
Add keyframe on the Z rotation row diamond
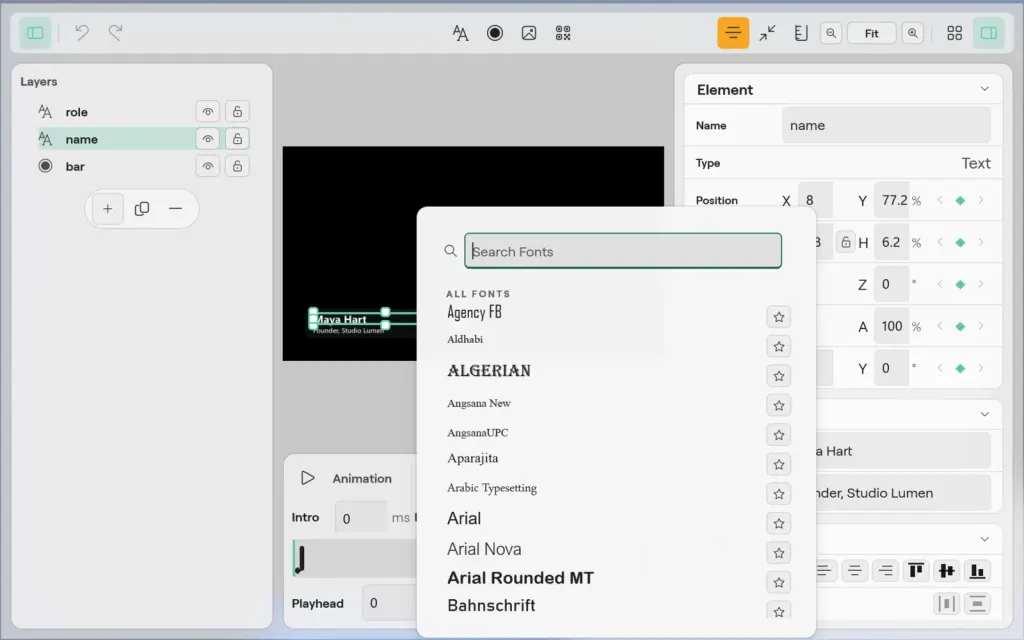click(960, 284)
